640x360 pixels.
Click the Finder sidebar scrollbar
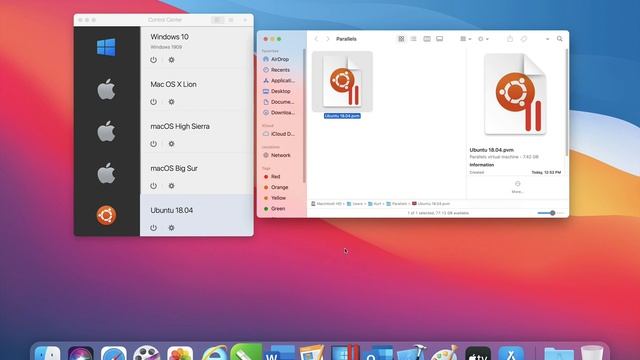[x=304, y=116]
